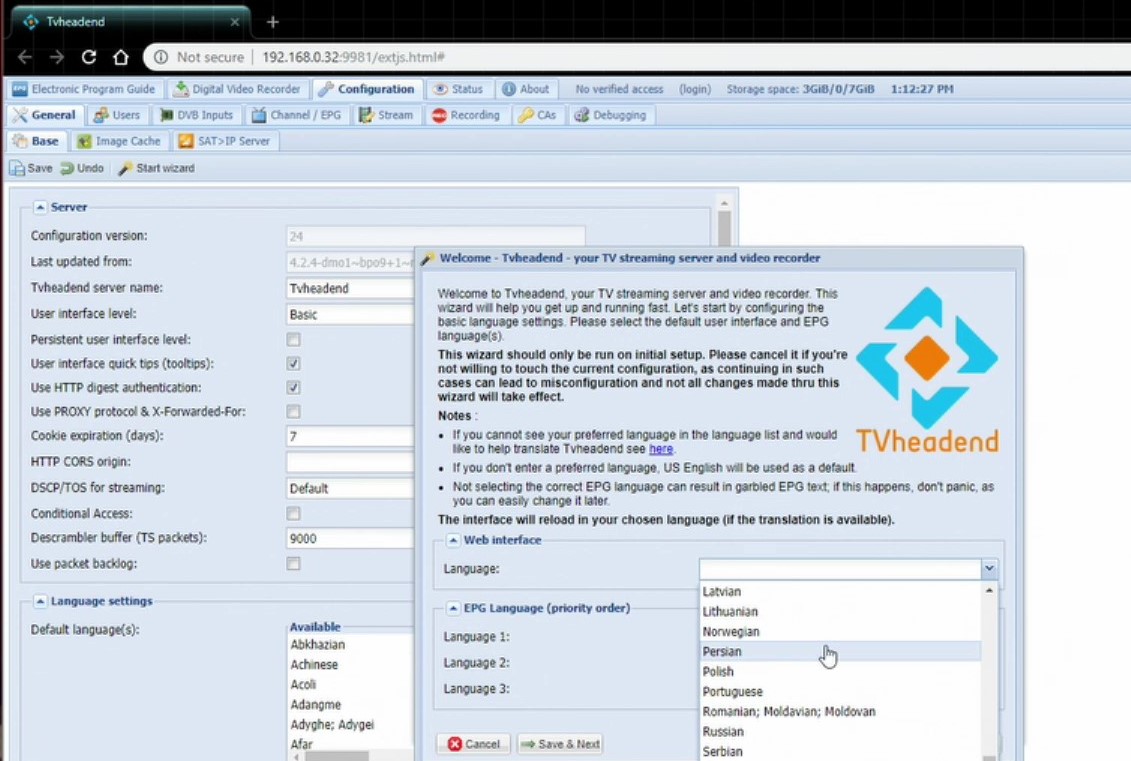Click the Tvheadend server name field
The width and height of the screenshot is (1131, 761).
(351, 289)
